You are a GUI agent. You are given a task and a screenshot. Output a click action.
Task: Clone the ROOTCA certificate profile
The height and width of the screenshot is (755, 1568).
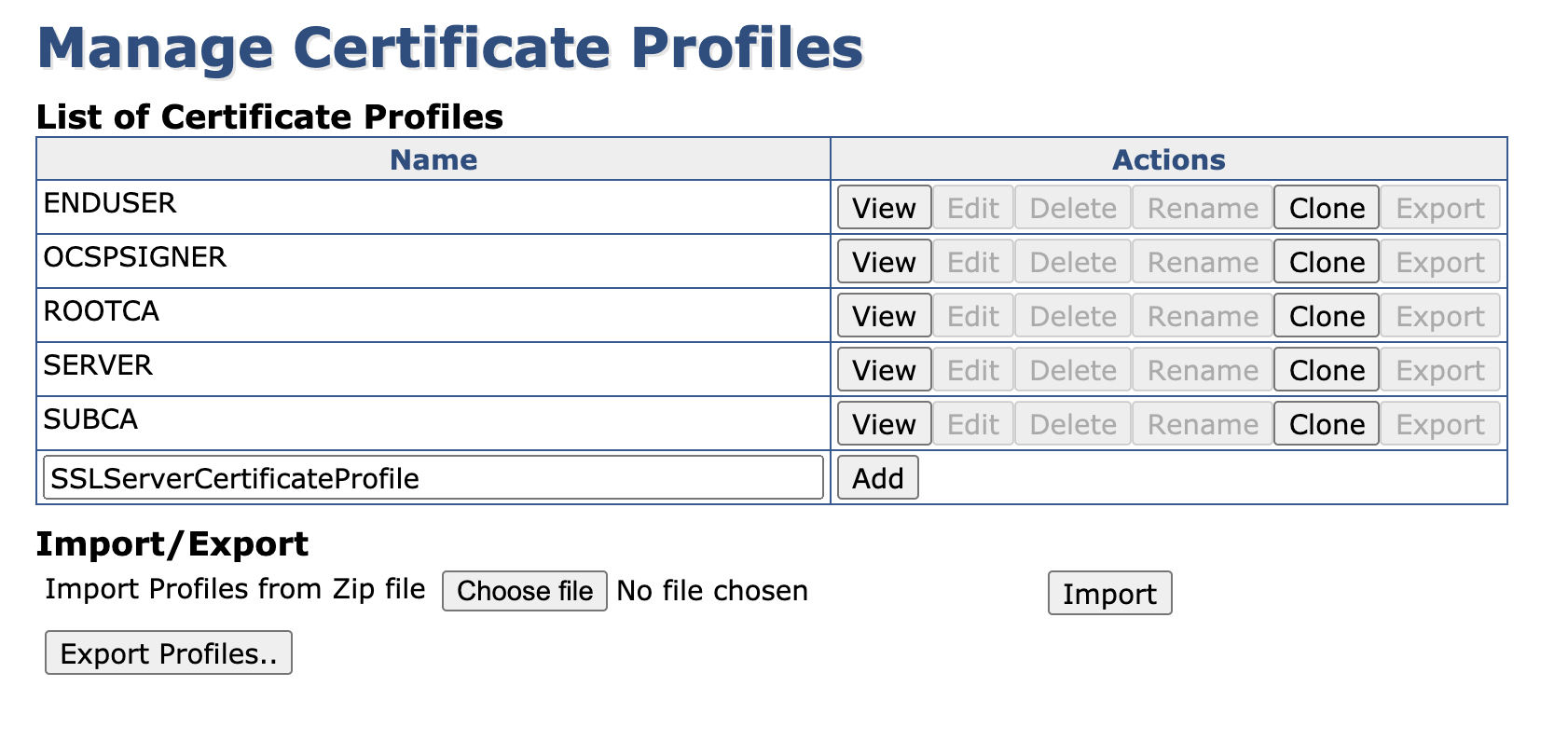point(1326,316)
